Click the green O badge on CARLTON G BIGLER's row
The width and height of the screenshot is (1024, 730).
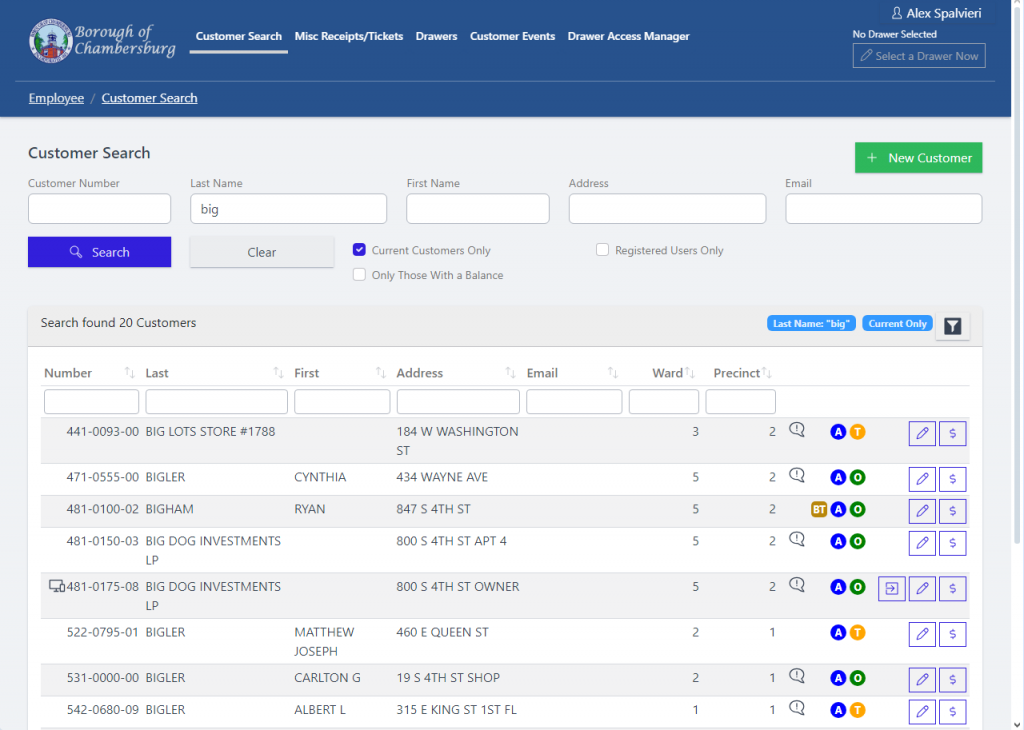coord(857,677)
